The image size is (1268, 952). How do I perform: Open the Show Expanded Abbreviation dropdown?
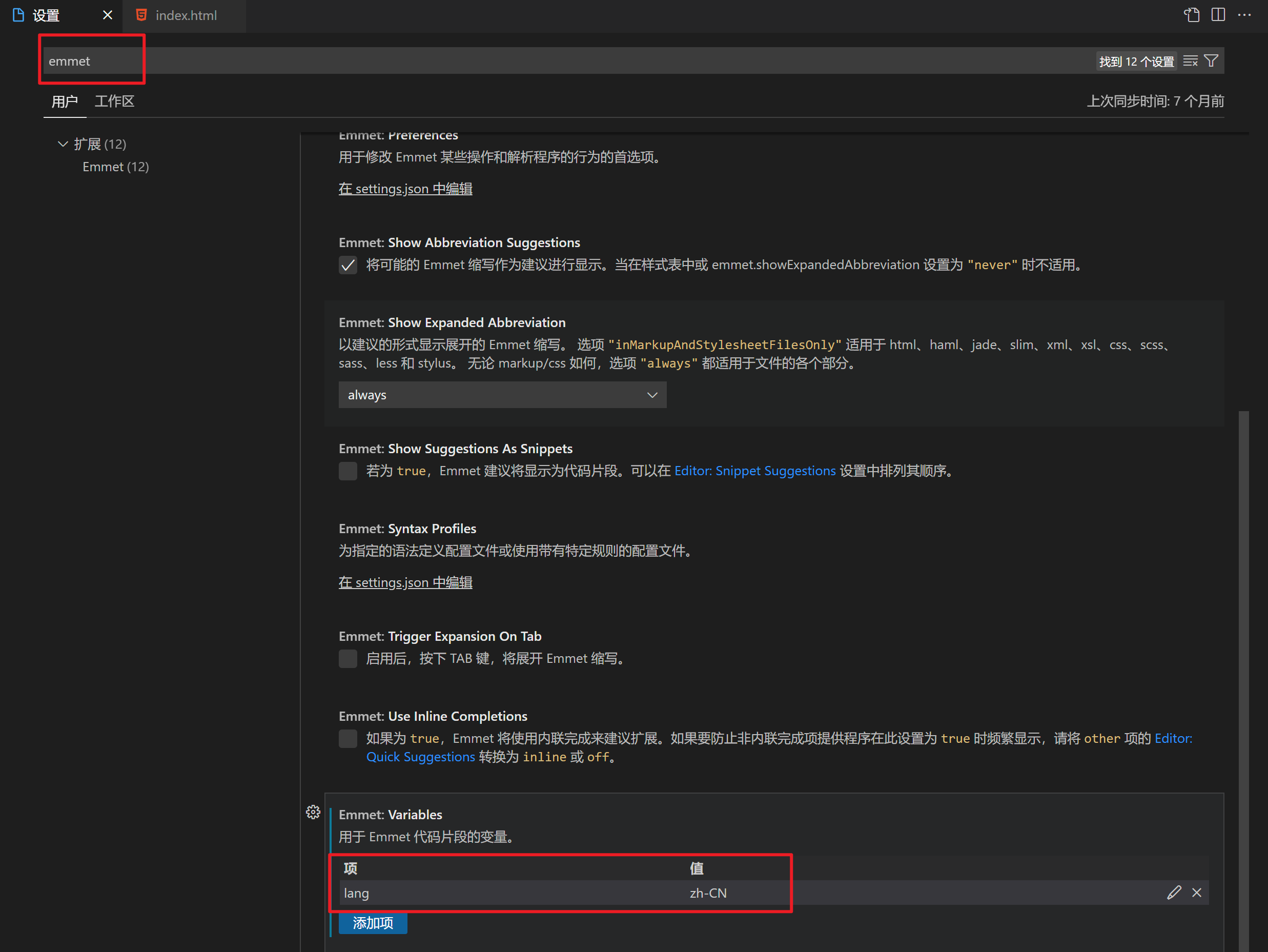(x=502, y=395)
